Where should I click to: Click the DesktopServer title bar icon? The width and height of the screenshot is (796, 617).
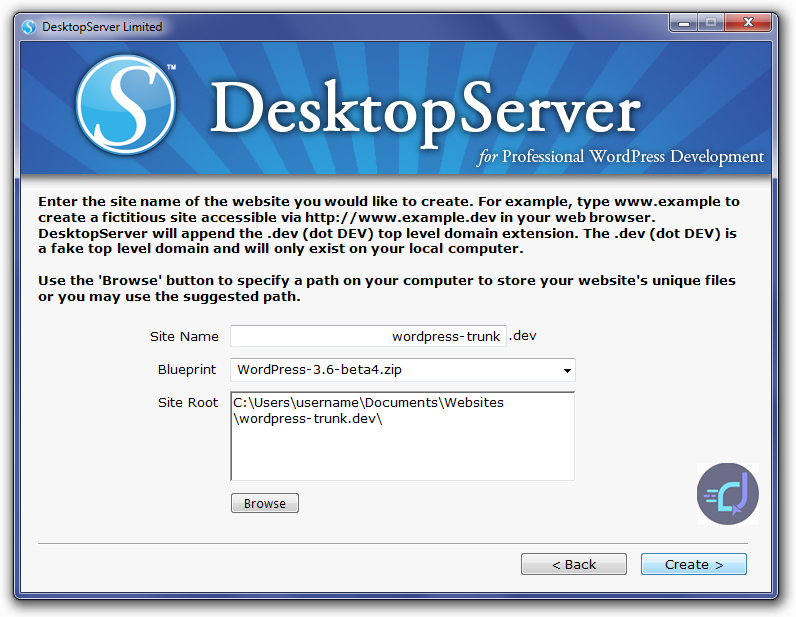tap(29, 26)
